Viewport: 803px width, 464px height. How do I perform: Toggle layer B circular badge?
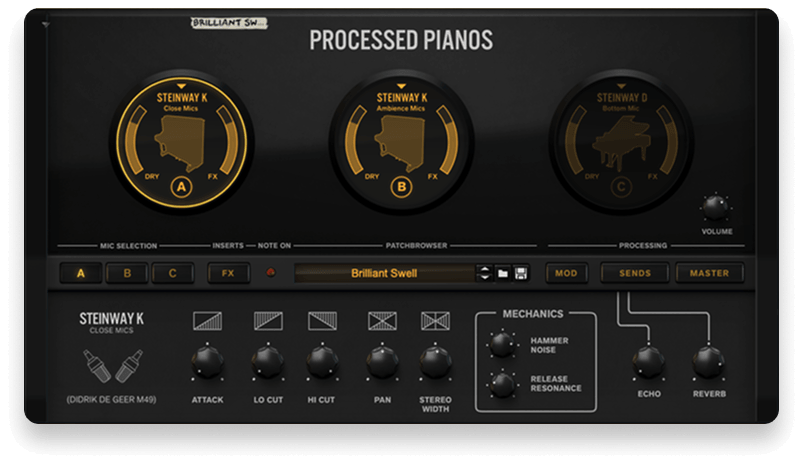click(402, 187)
